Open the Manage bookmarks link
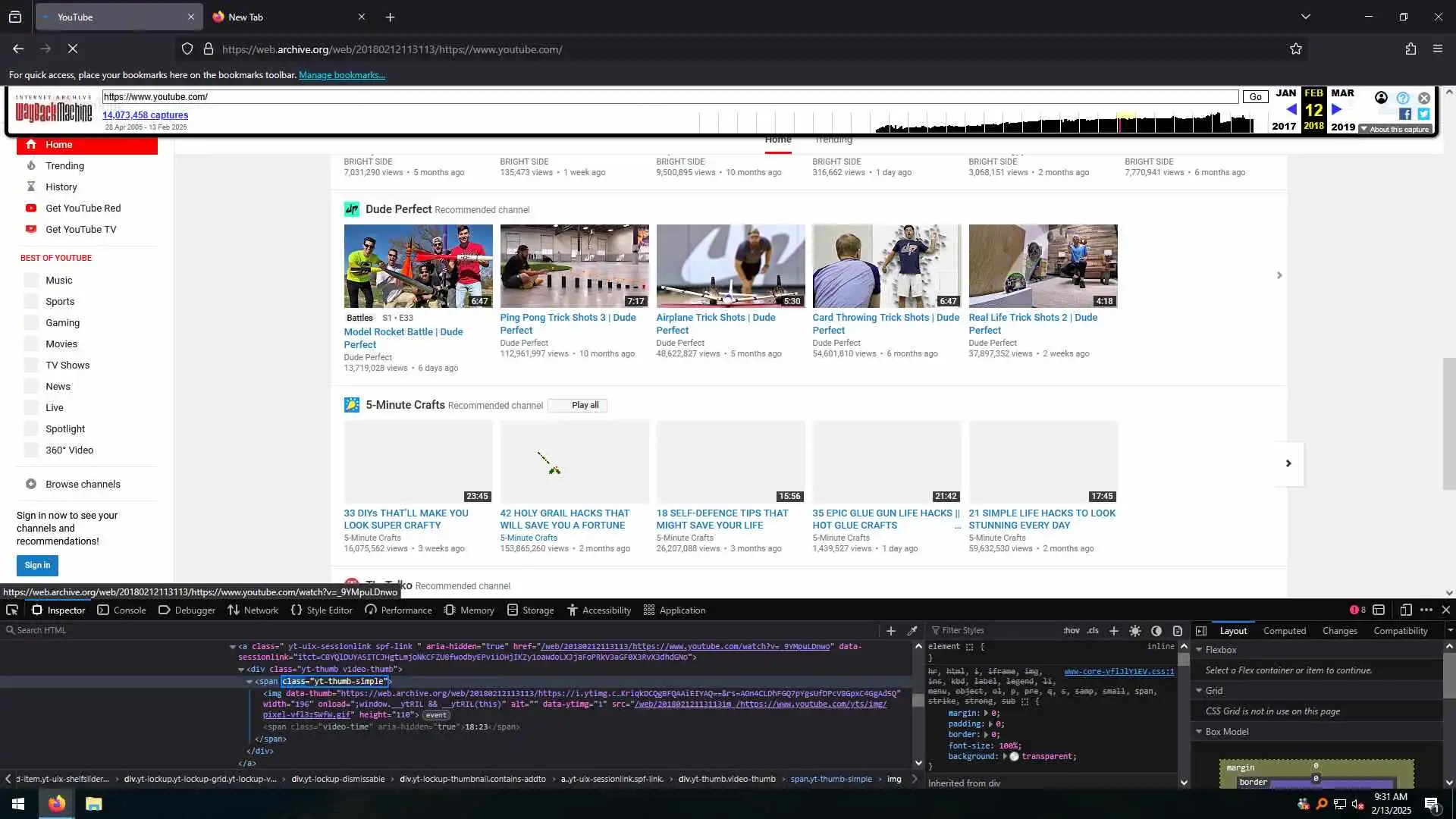This screenshot has height=819, width=1456. click(341, 75)
